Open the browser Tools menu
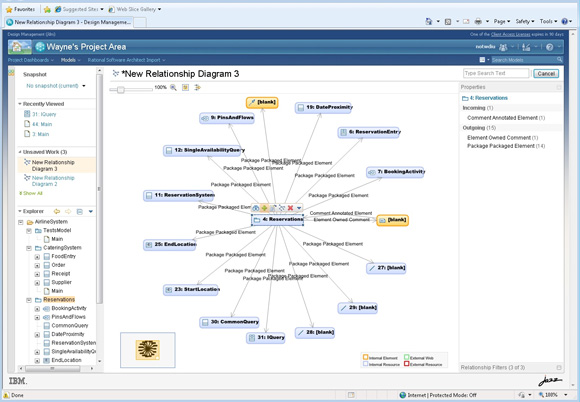 pos(548,21)
